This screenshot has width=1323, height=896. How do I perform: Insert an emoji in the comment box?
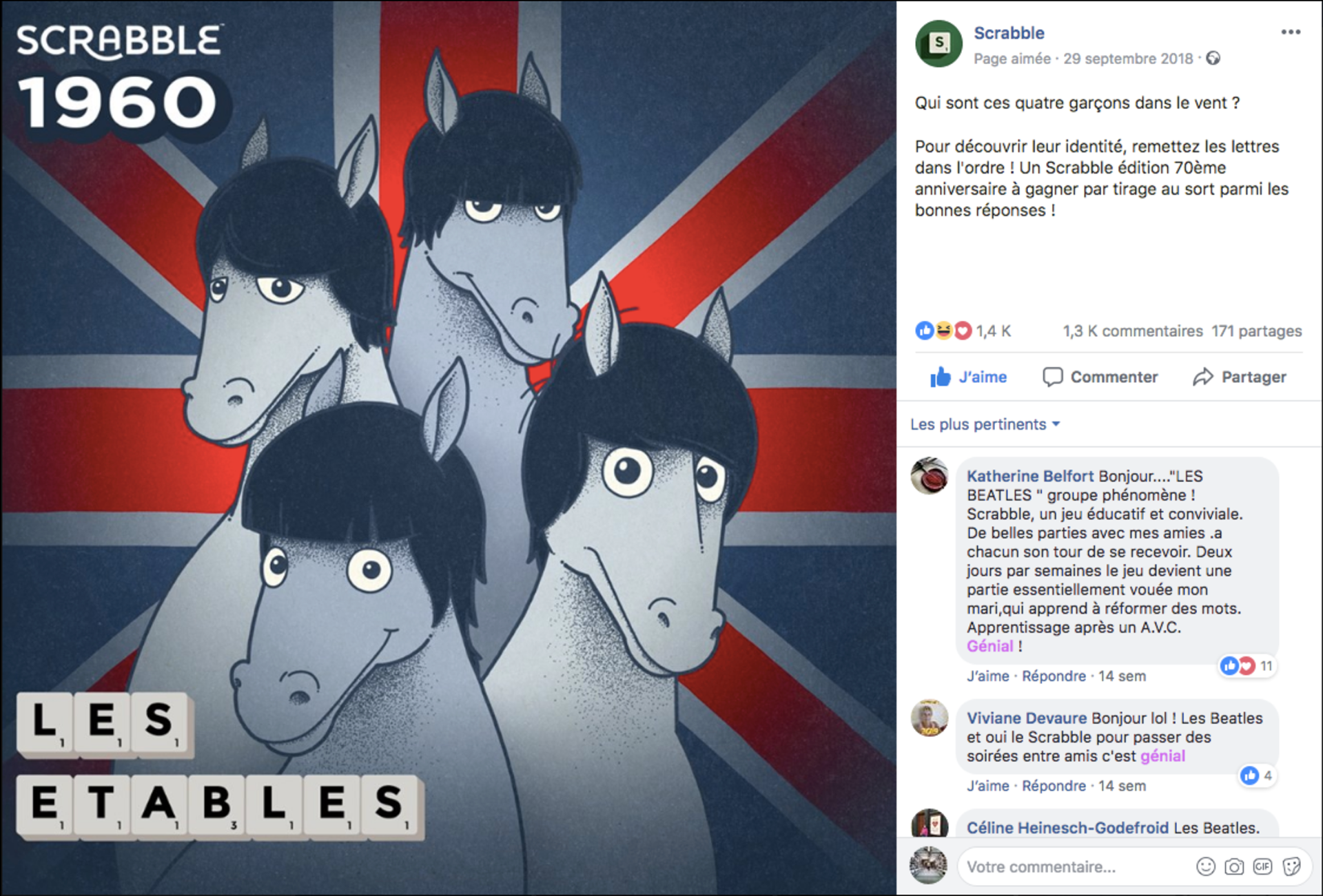click(x=1206, y=866)
